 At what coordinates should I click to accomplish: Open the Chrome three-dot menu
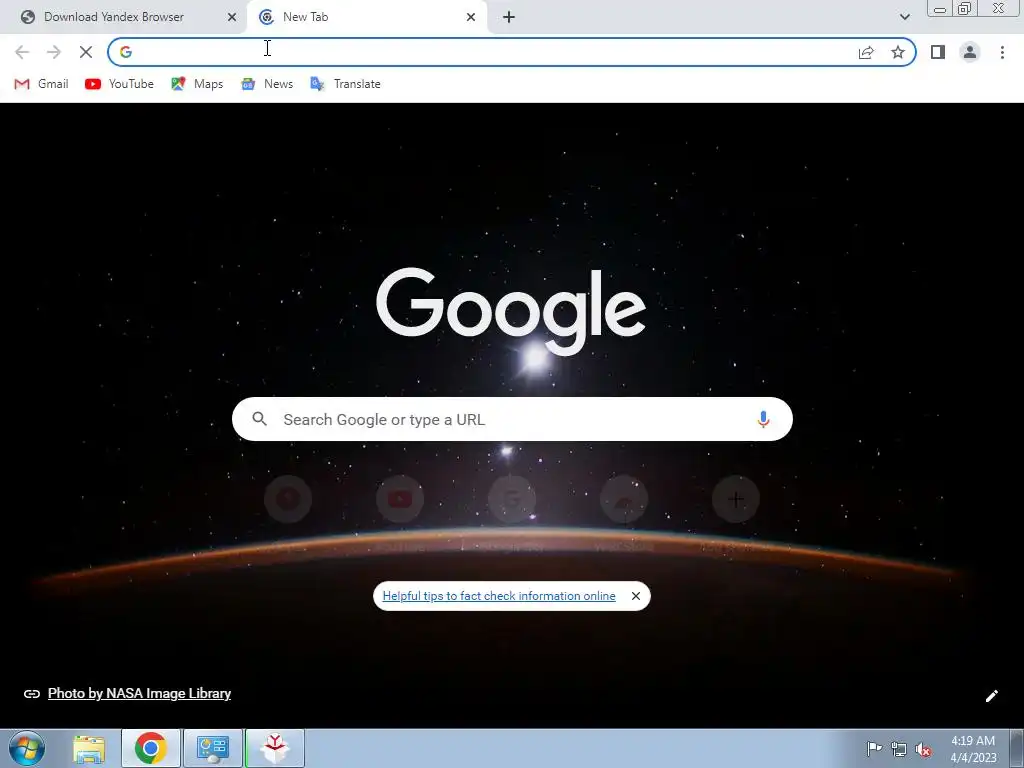[1002, 52]
